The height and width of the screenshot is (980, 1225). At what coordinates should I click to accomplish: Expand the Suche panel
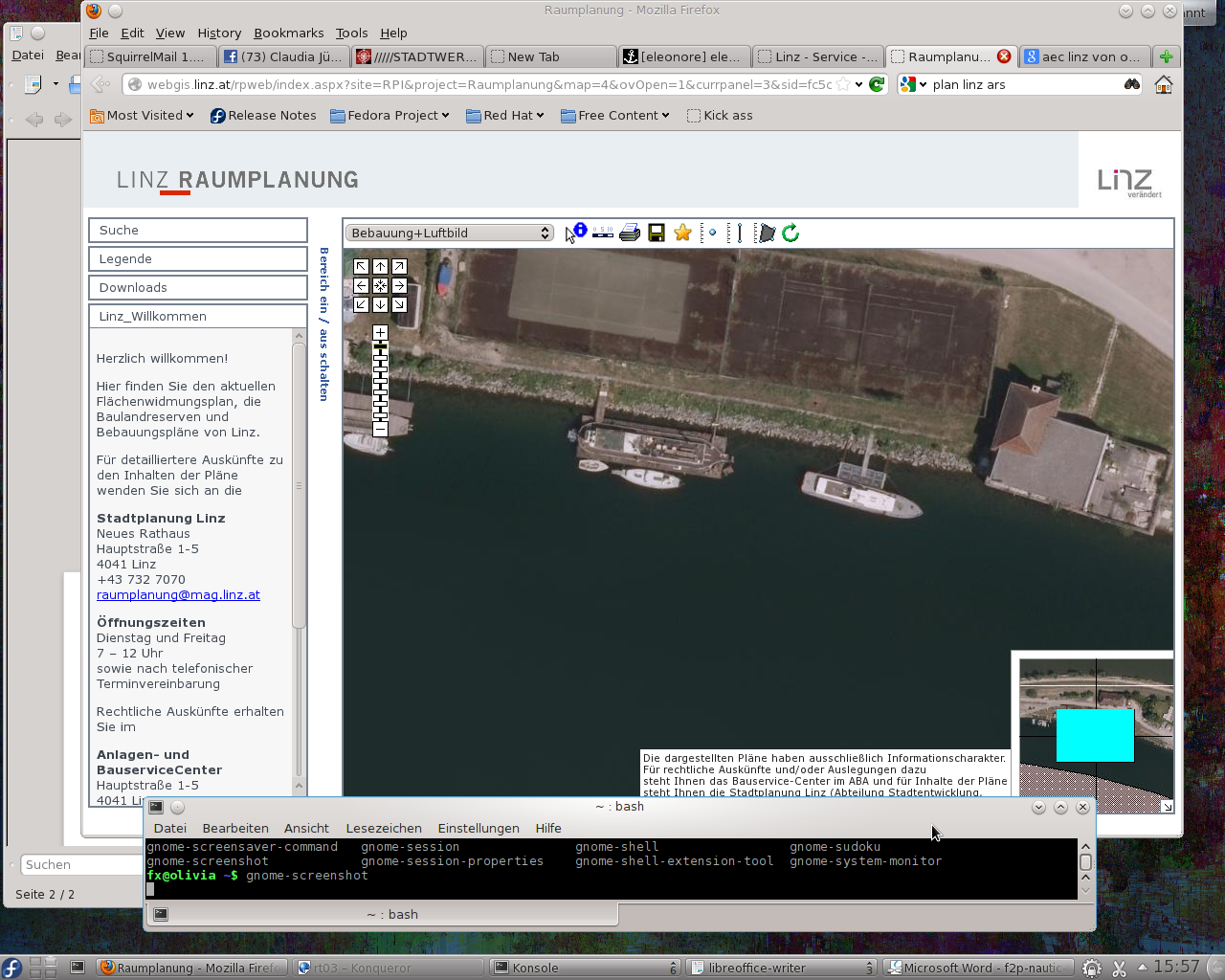[x=198, y=230]
